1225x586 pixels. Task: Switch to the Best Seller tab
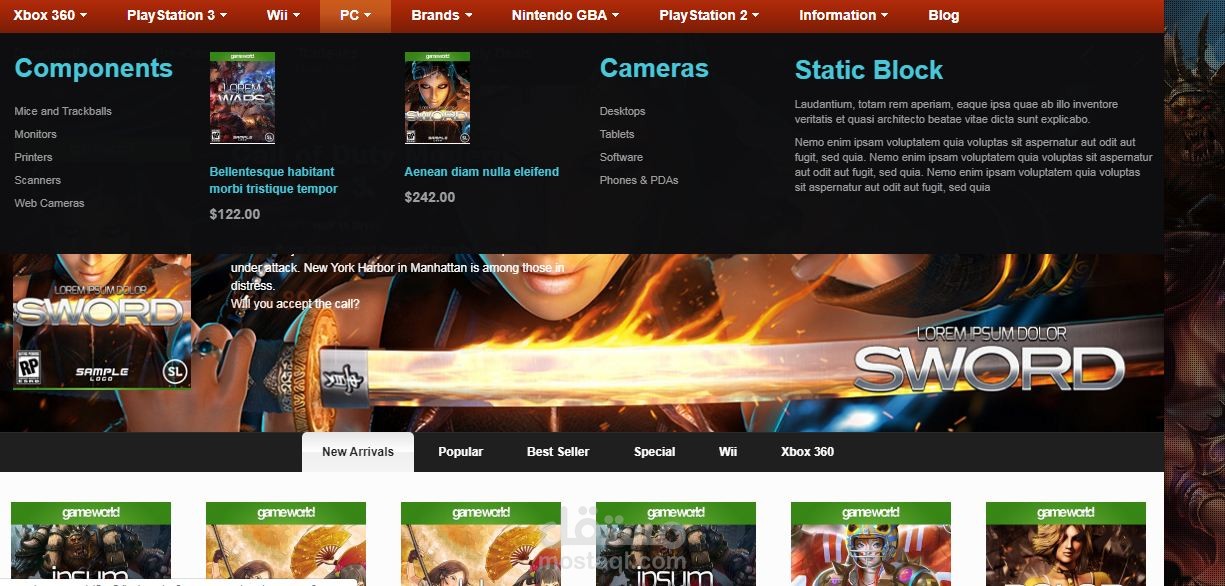click(558, 452)
